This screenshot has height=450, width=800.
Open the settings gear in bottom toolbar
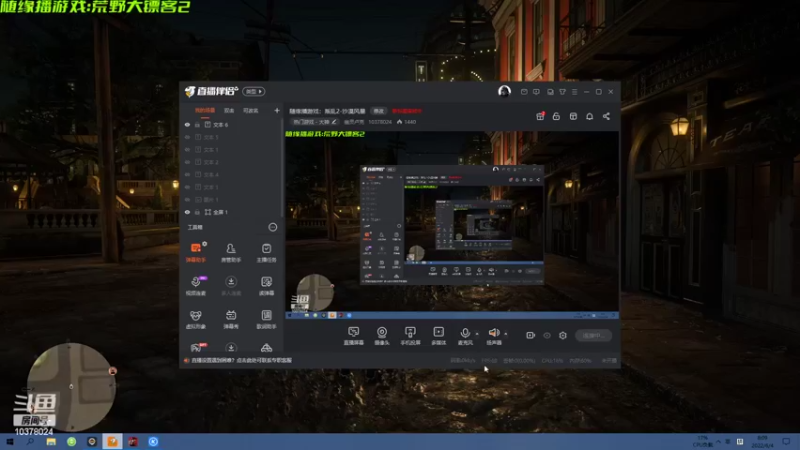(x=563, y=335)
